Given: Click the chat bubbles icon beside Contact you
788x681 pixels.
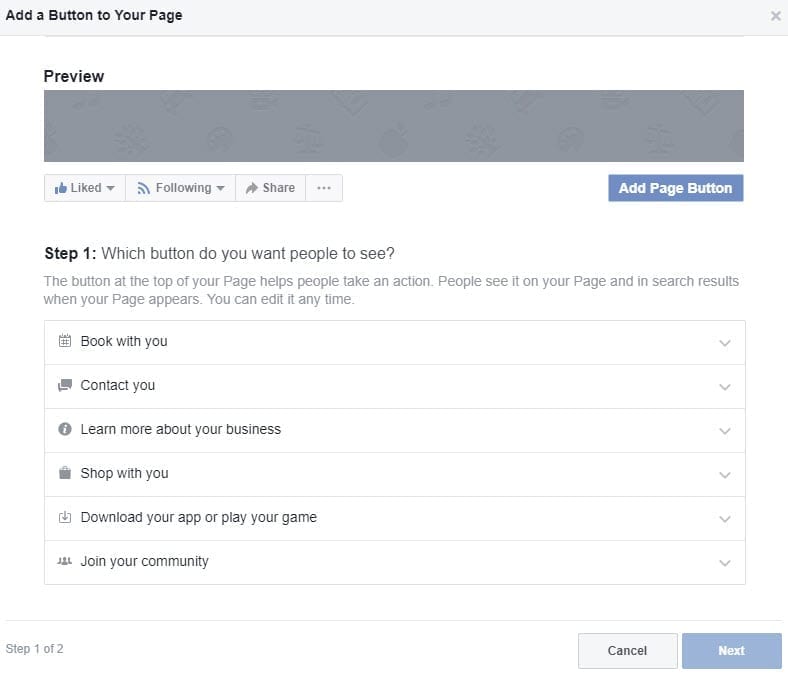Looking at the screenshot, I should point(65,385).
